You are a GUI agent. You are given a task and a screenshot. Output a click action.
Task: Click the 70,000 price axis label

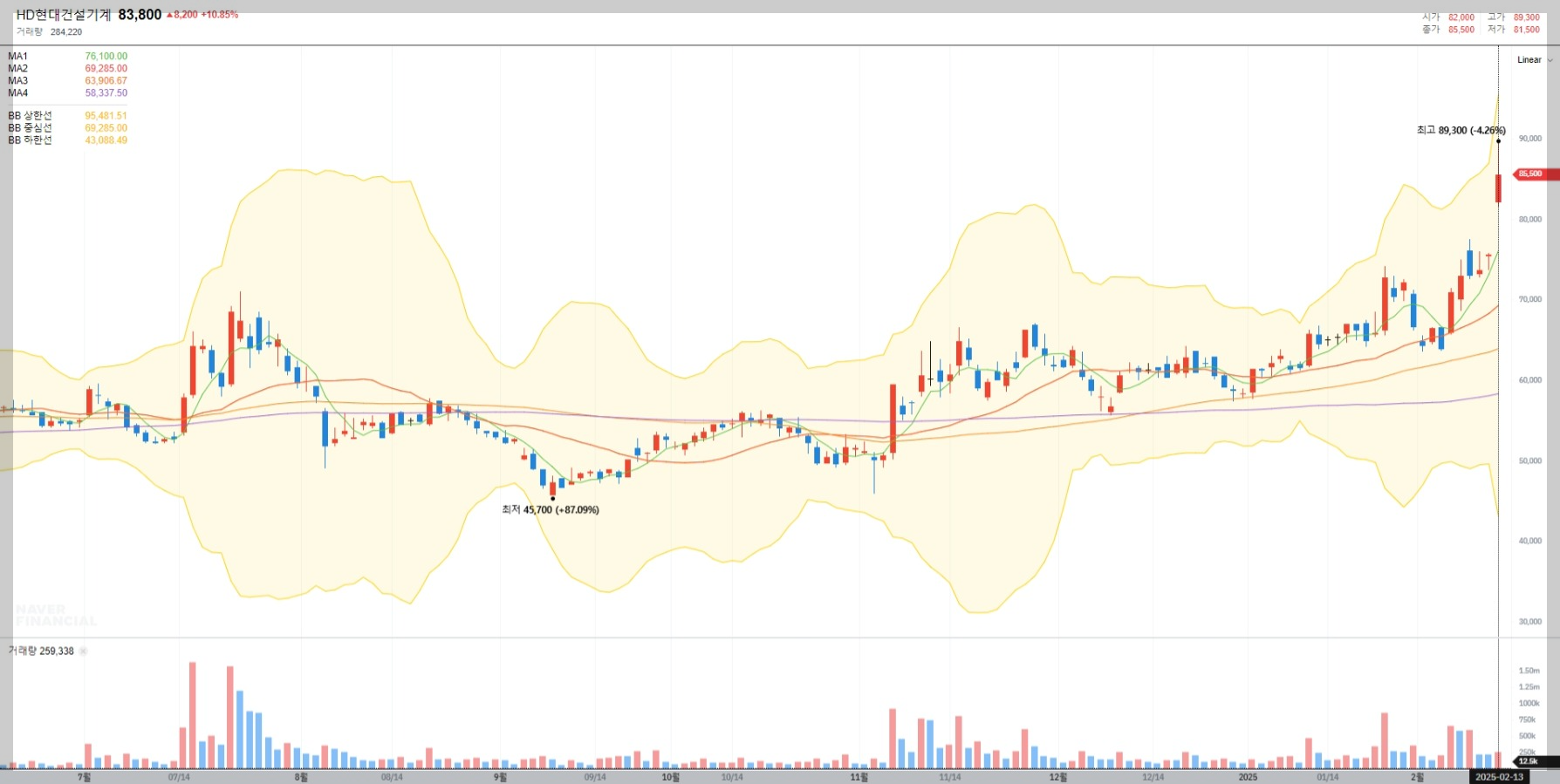tap(1530, 299)
